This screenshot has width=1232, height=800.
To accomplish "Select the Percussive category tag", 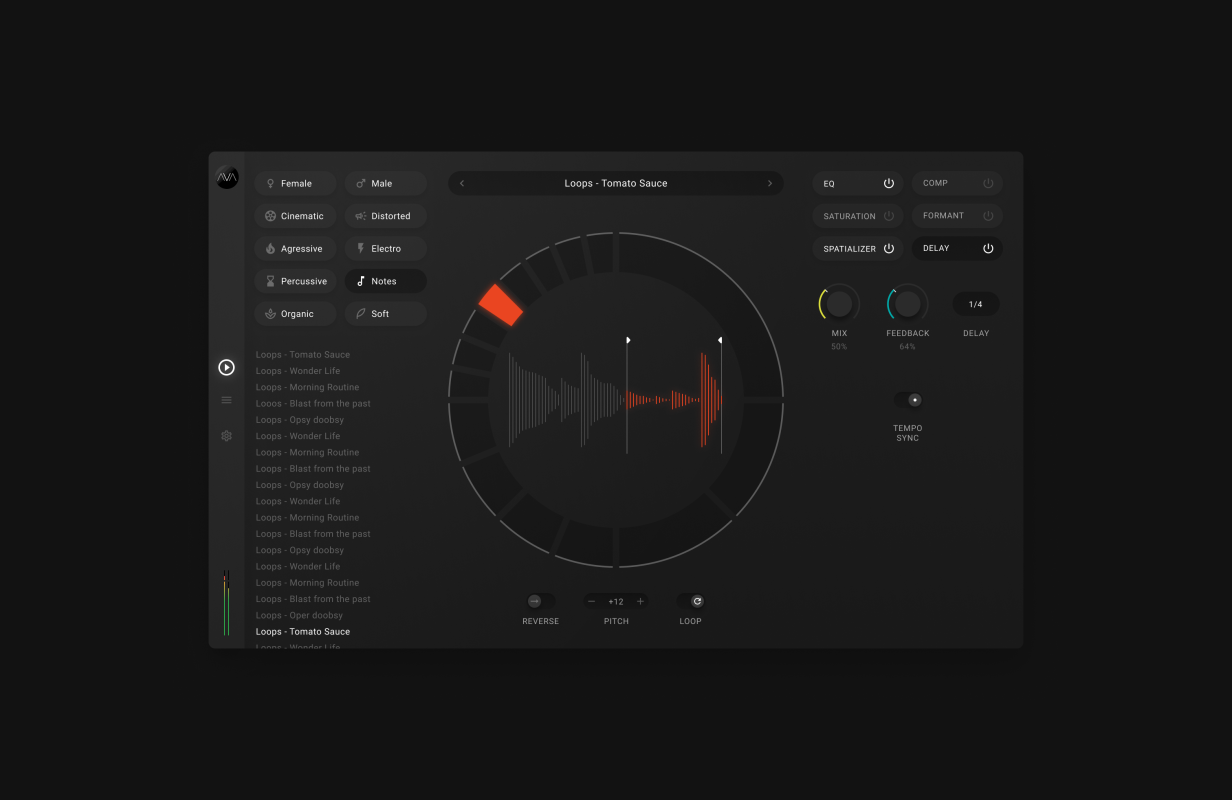I will 295,282.
